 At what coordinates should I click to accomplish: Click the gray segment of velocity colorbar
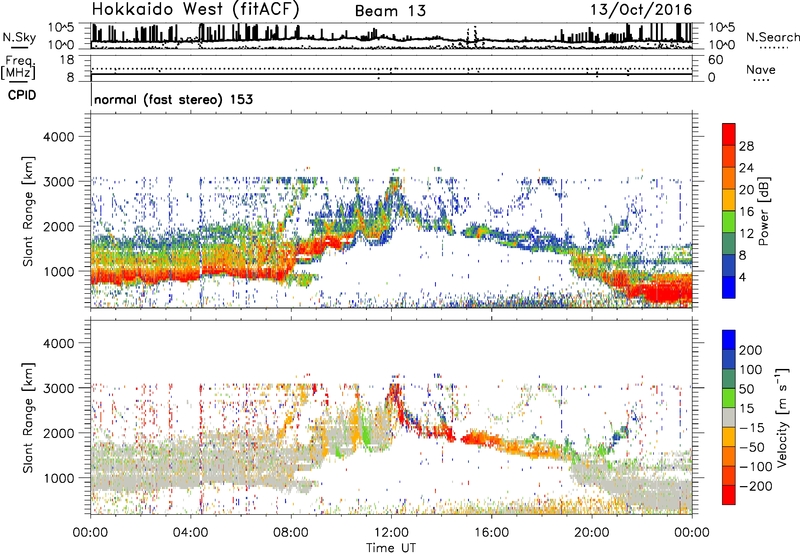[x=729, y=417]
